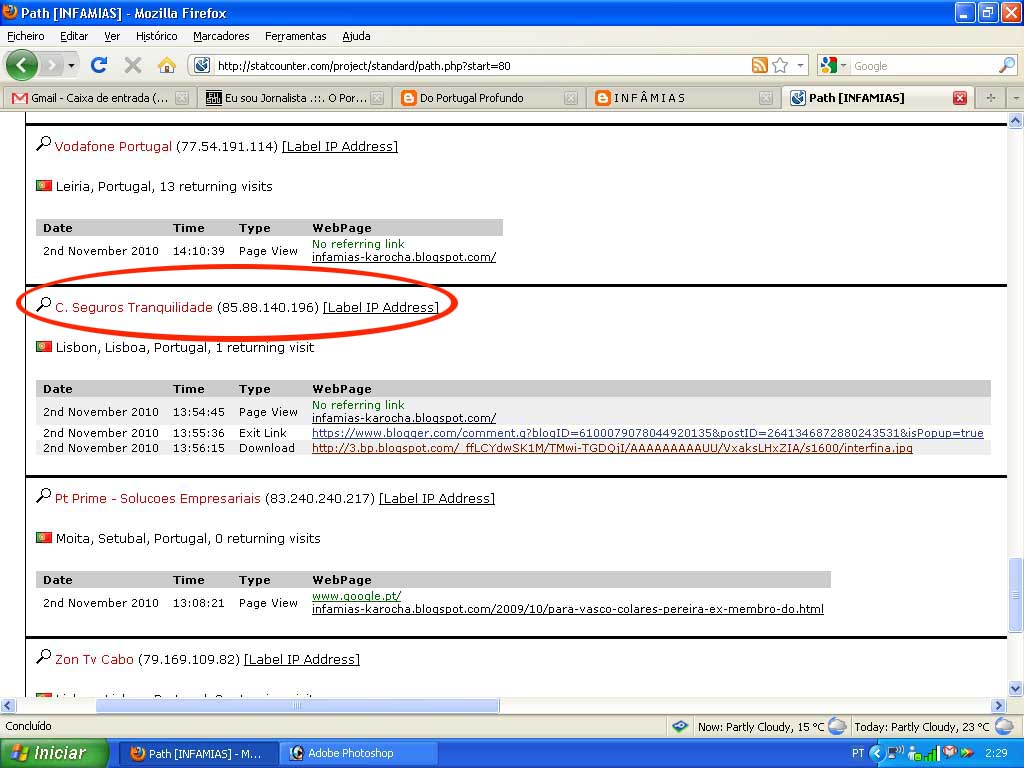
Task: Click the Now: Partly Cloudy weather status
Action: pyautogui.click(x=772, y=726)
